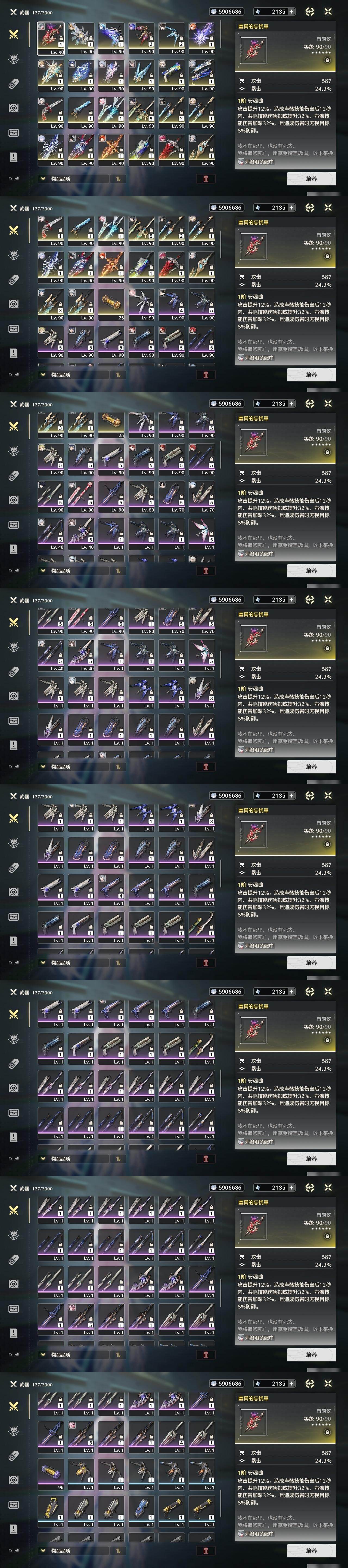348x1568 pixels.
Task: Click the 培养 button in the topmost panel
Action: [x=311, y=178]
